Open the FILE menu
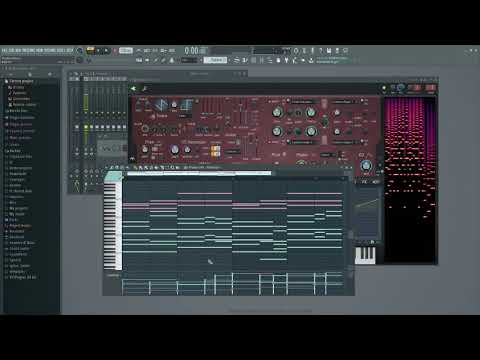The width and height of the screenshot is (480, 360). coord(4,50)
